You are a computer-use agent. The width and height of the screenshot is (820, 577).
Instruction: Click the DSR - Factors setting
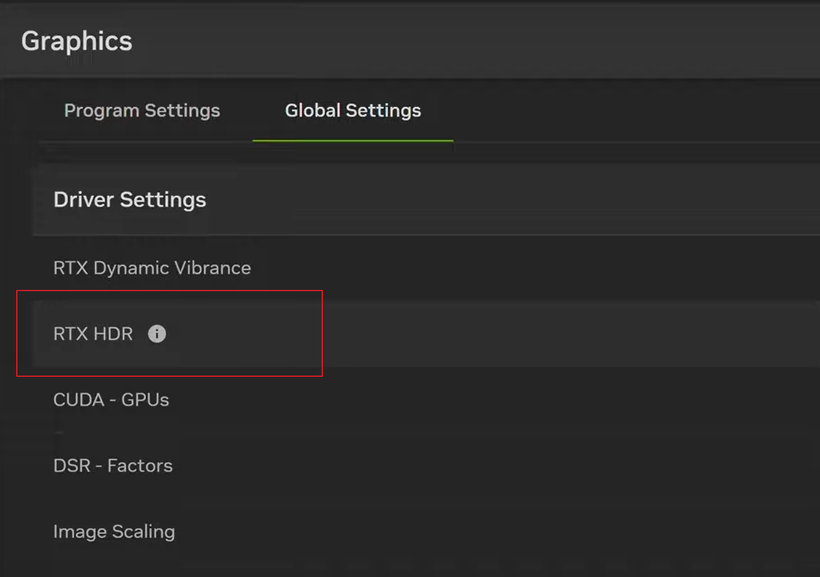[x=113, y=466]
